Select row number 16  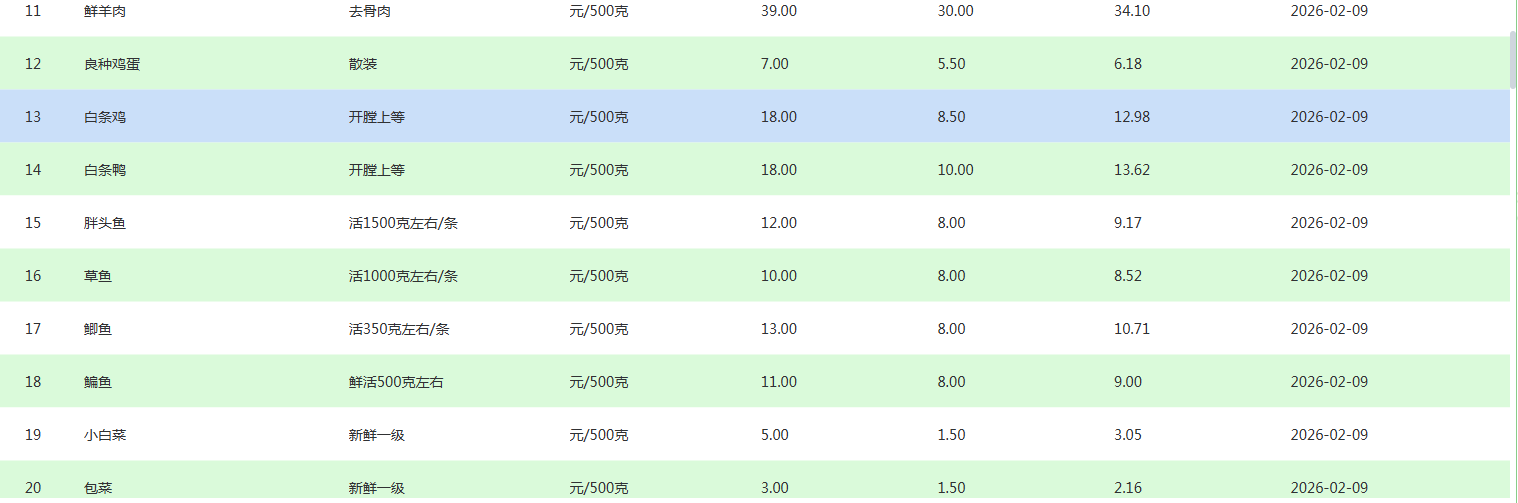coord(33,276)
